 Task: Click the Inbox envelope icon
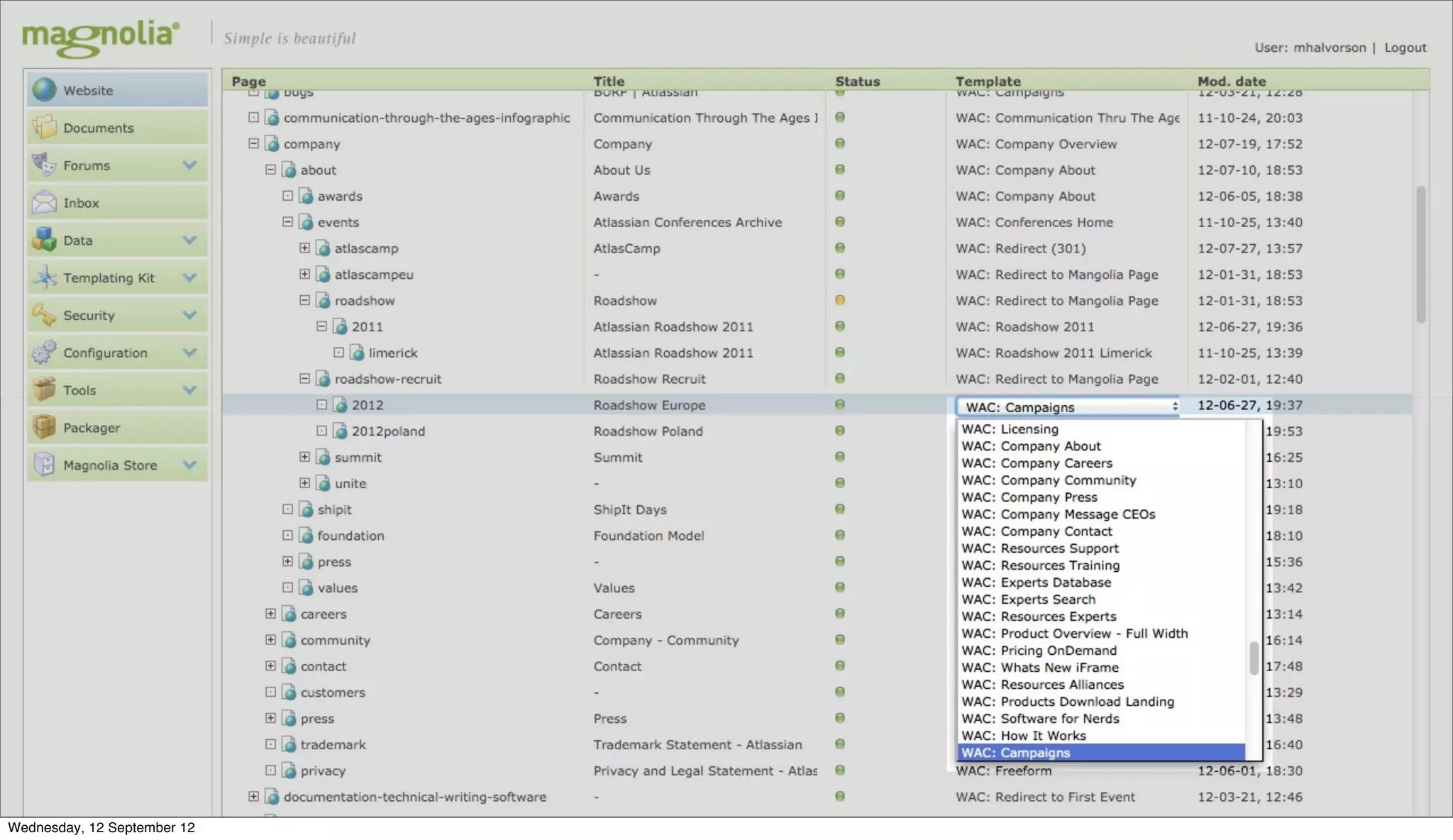[x=44, y=203]
